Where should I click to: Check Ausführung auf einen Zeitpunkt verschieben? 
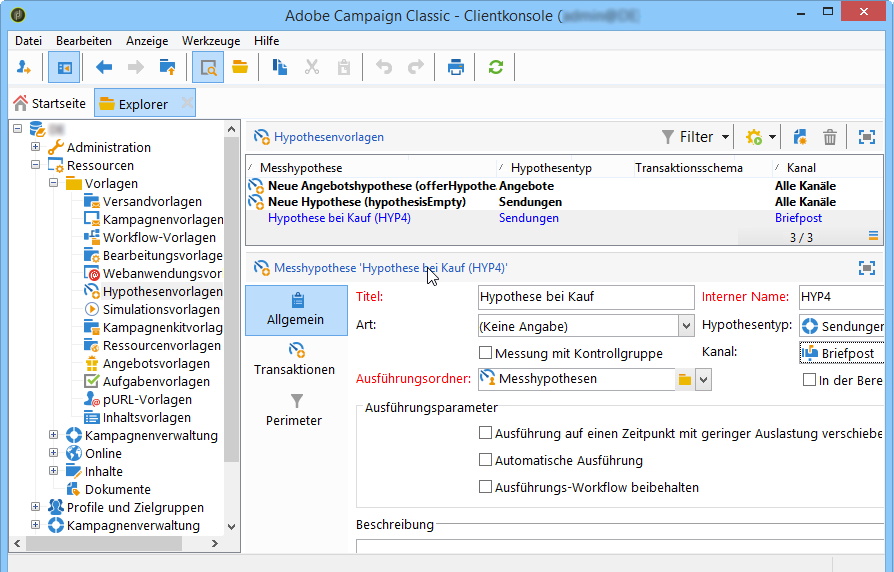coord(485,433)
